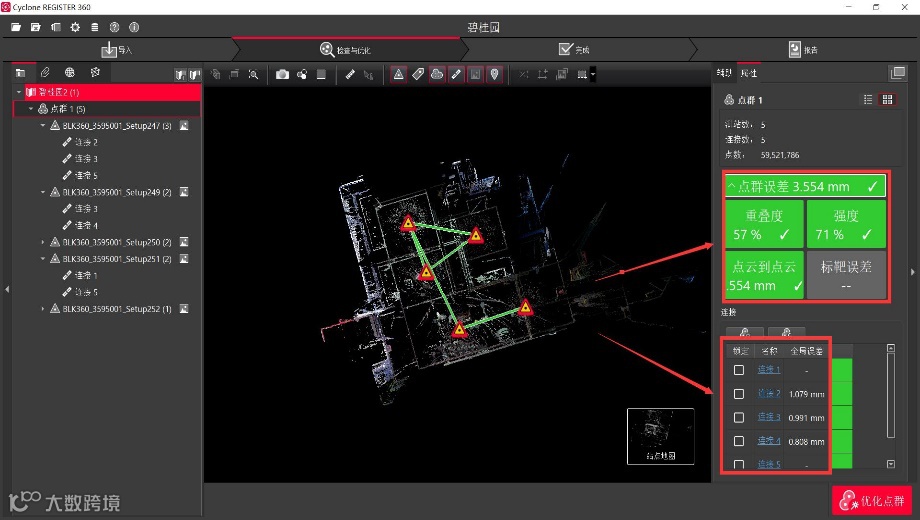Open the help question mark icon
Viewport: 920px width, 520px height.
114,27
